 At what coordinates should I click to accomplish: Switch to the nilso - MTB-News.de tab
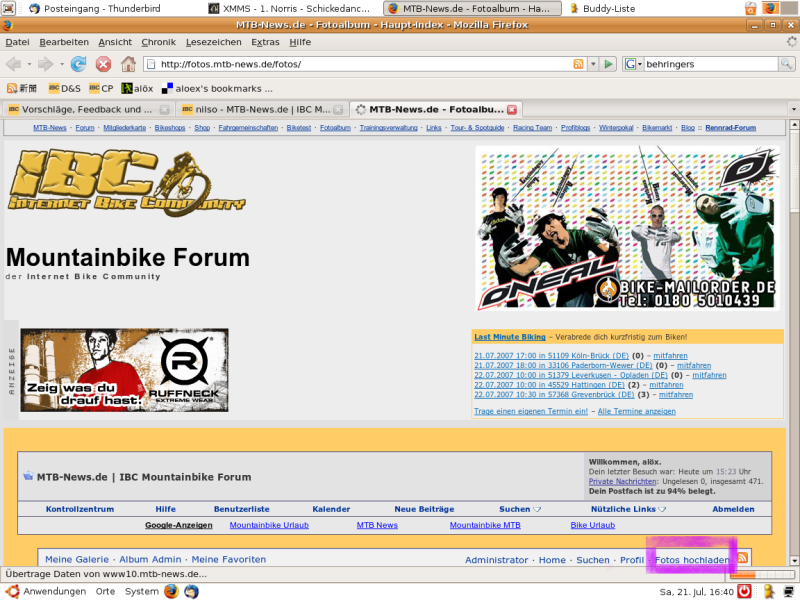click(262, 109)
